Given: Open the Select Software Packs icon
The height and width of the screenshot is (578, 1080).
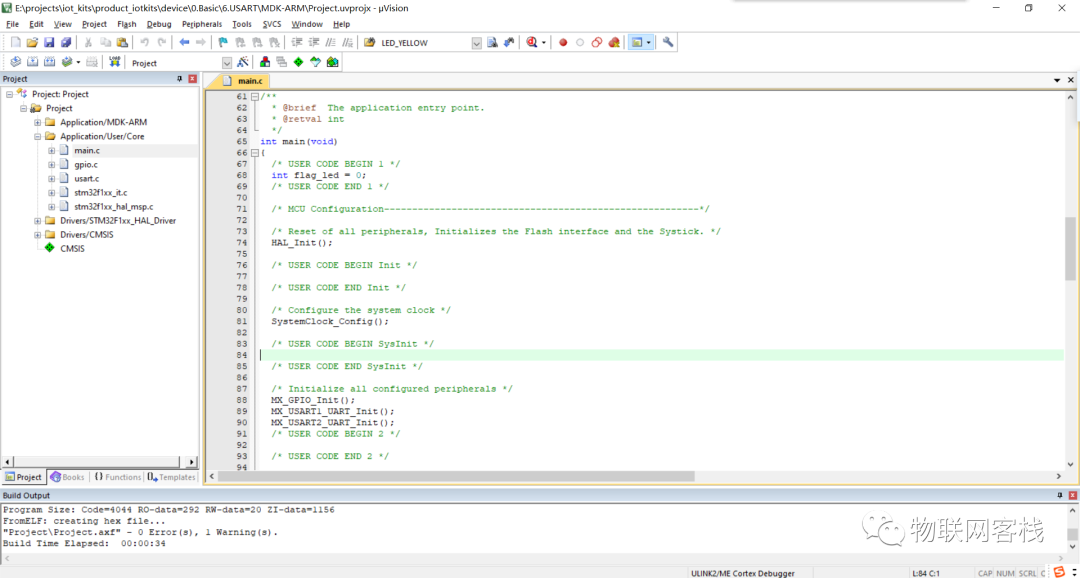Looking at the screenshot, I should click(x=315, y=63).
